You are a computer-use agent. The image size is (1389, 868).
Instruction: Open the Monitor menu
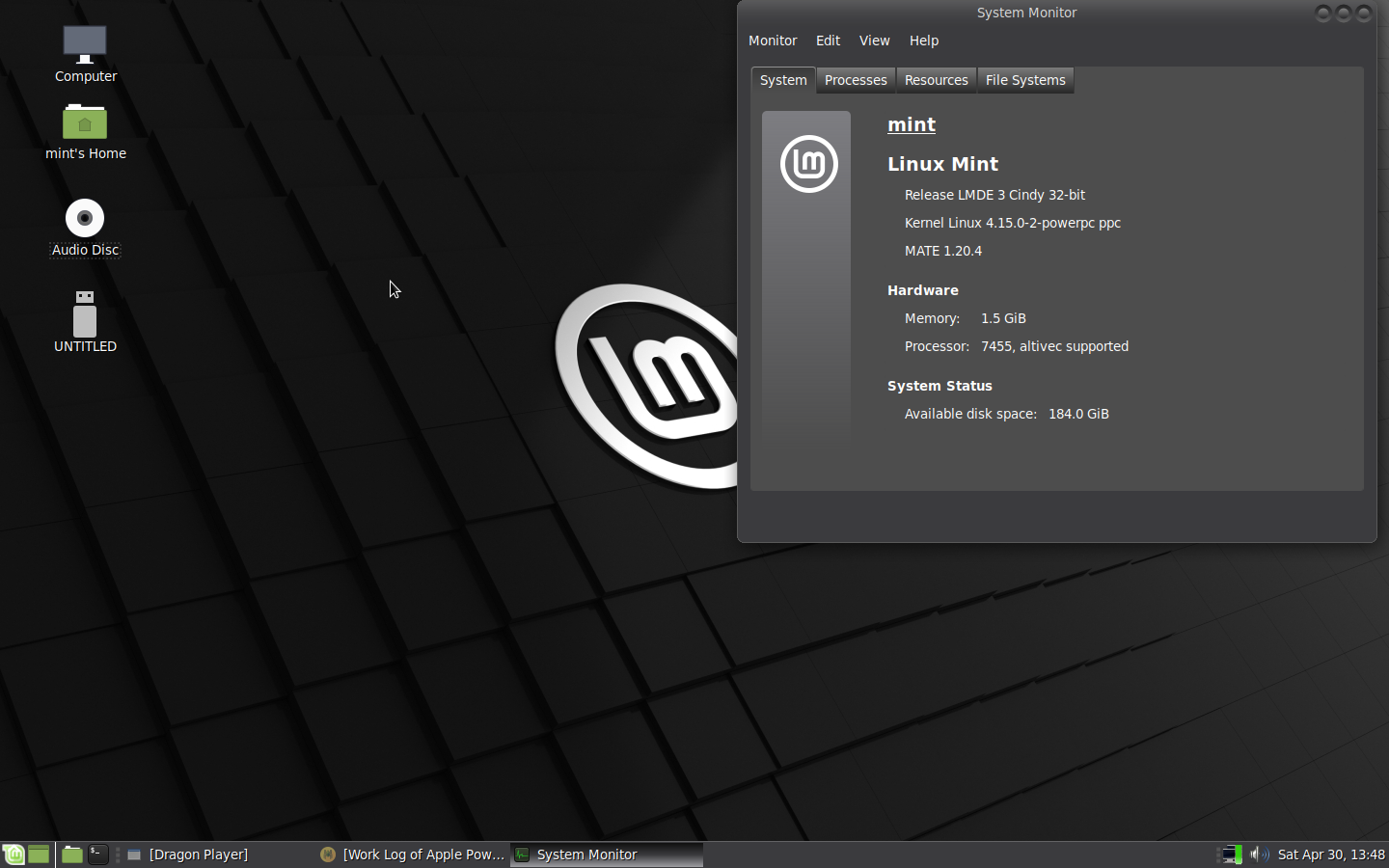click(773, 41)
